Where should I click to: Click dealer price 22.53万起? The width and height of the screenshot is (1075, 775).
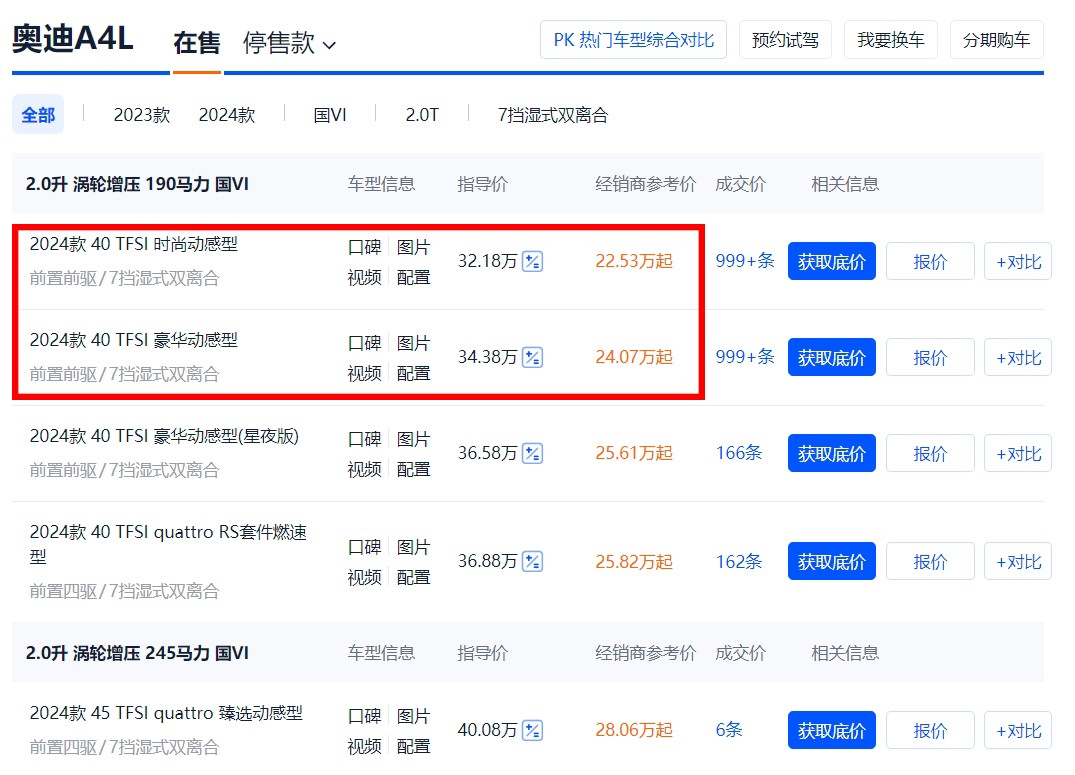[634, 261]
